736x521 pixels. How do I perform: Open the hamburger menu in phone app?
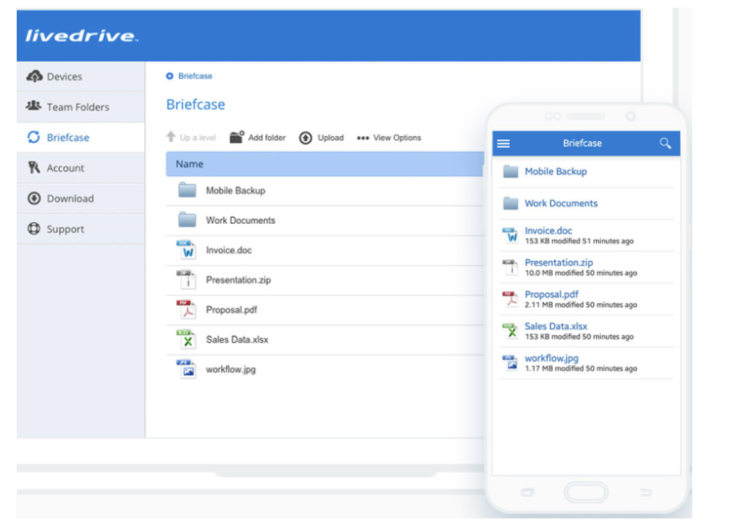tap(503, 143)
